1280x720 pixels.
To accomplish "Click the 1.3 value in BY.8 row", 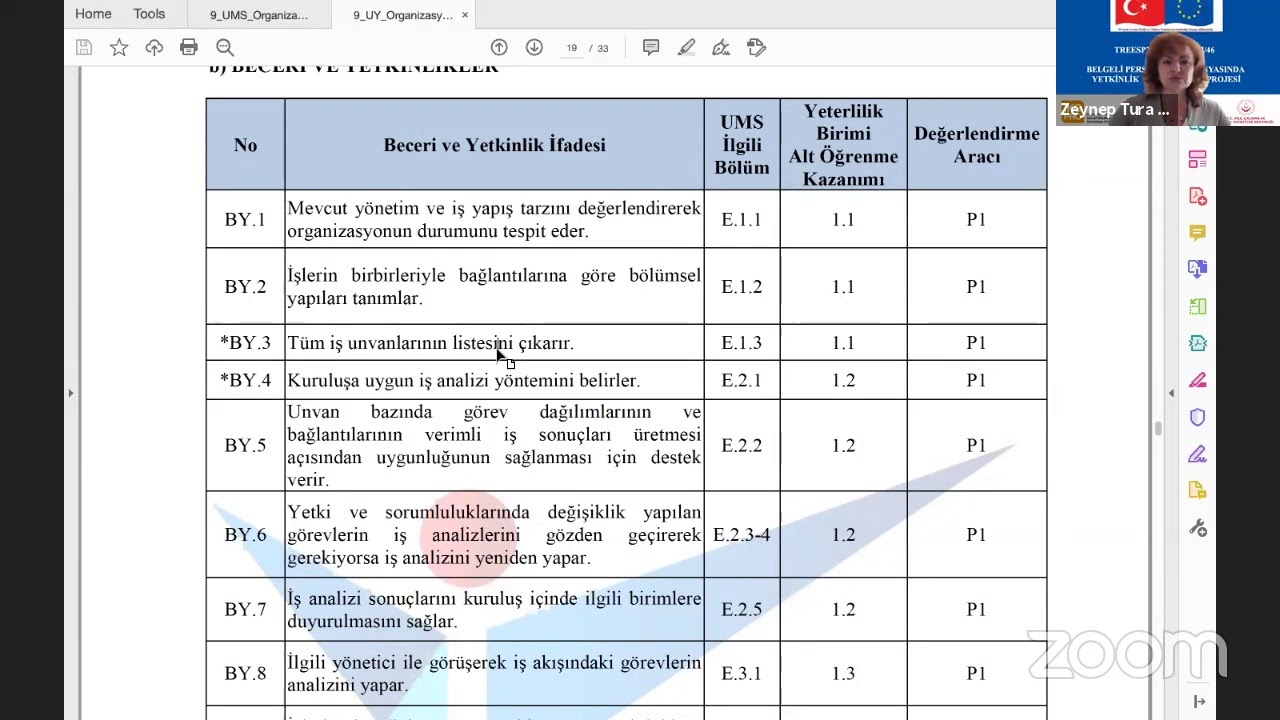I will 843,673.
